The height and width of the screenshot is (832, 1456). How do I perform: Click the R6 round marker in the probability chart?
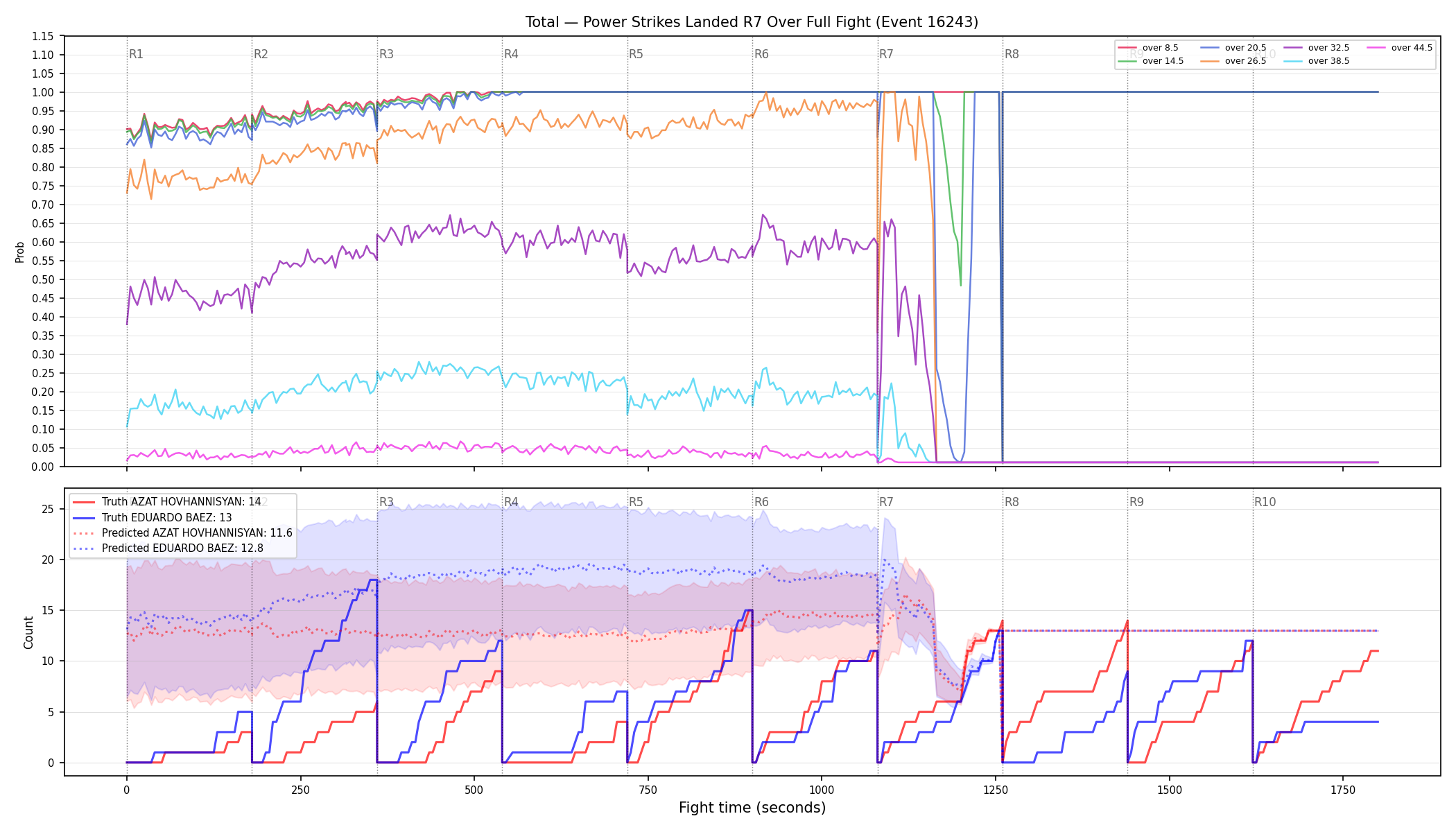point(761,54)
